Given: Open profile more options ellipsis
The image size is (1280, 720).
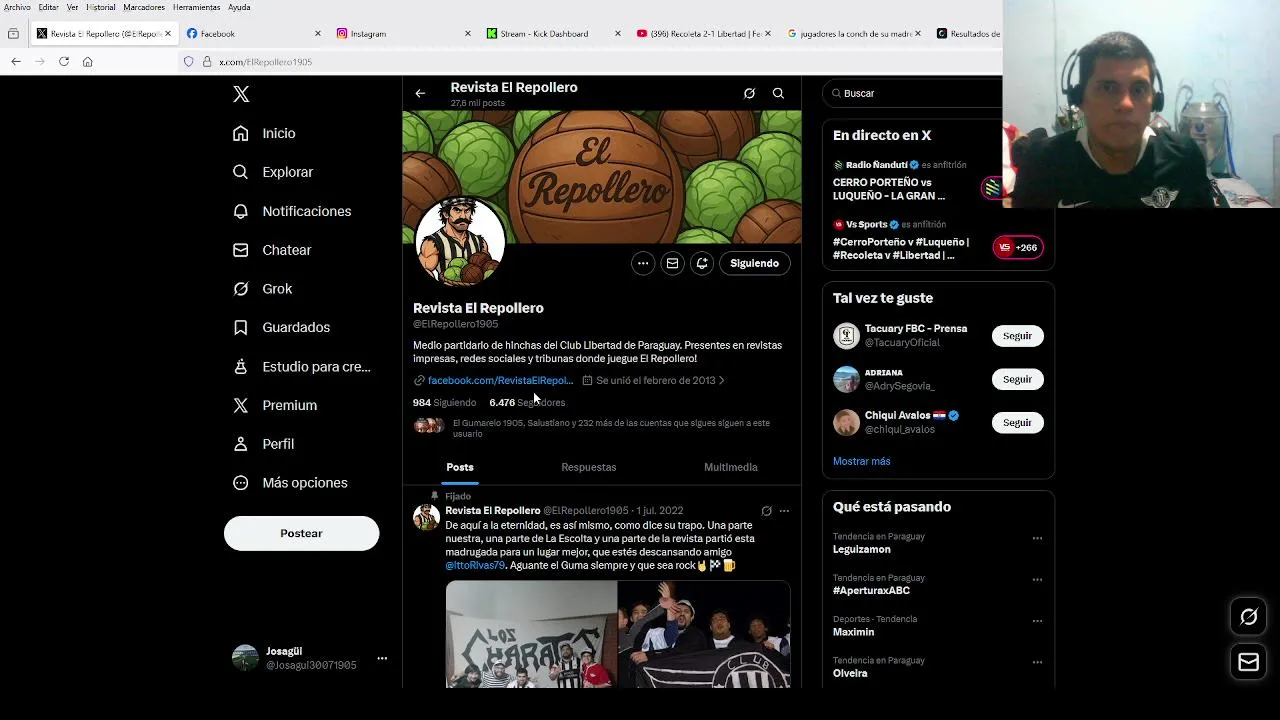Looking at the screenshot, I should coord(643,263).
